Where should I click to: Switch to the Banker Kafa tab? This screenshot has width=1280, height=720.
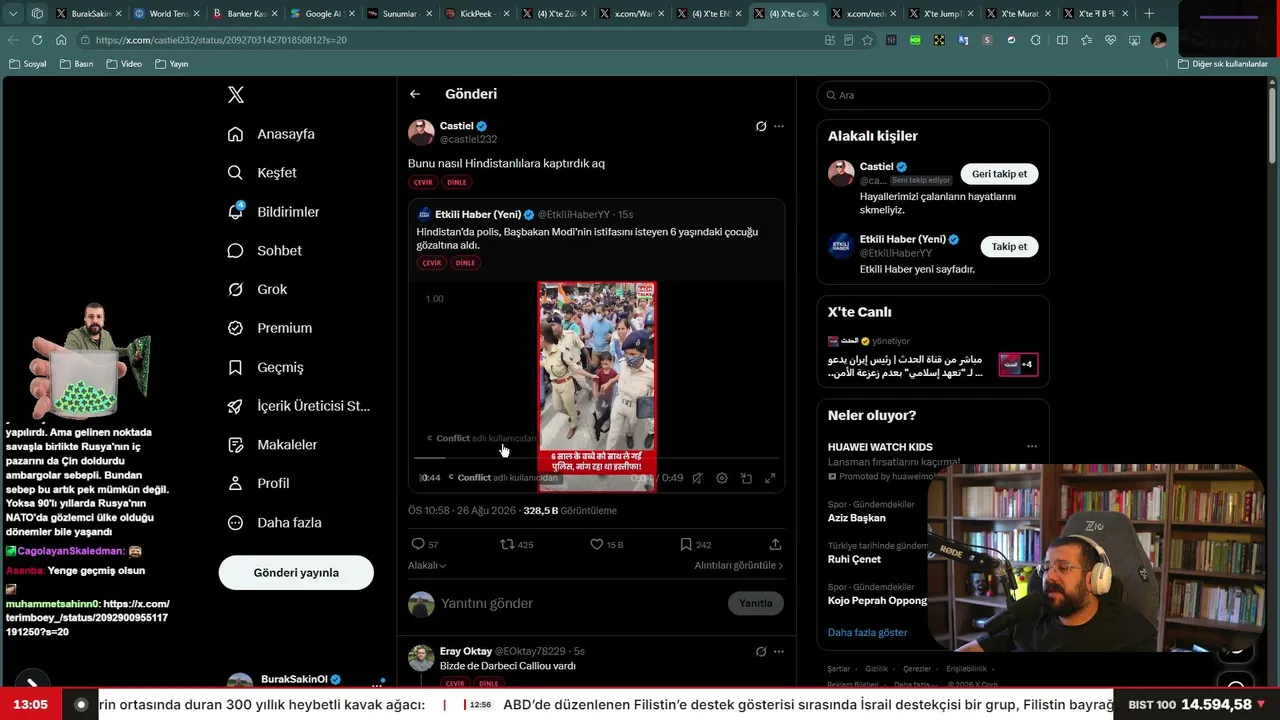(244, 14)
